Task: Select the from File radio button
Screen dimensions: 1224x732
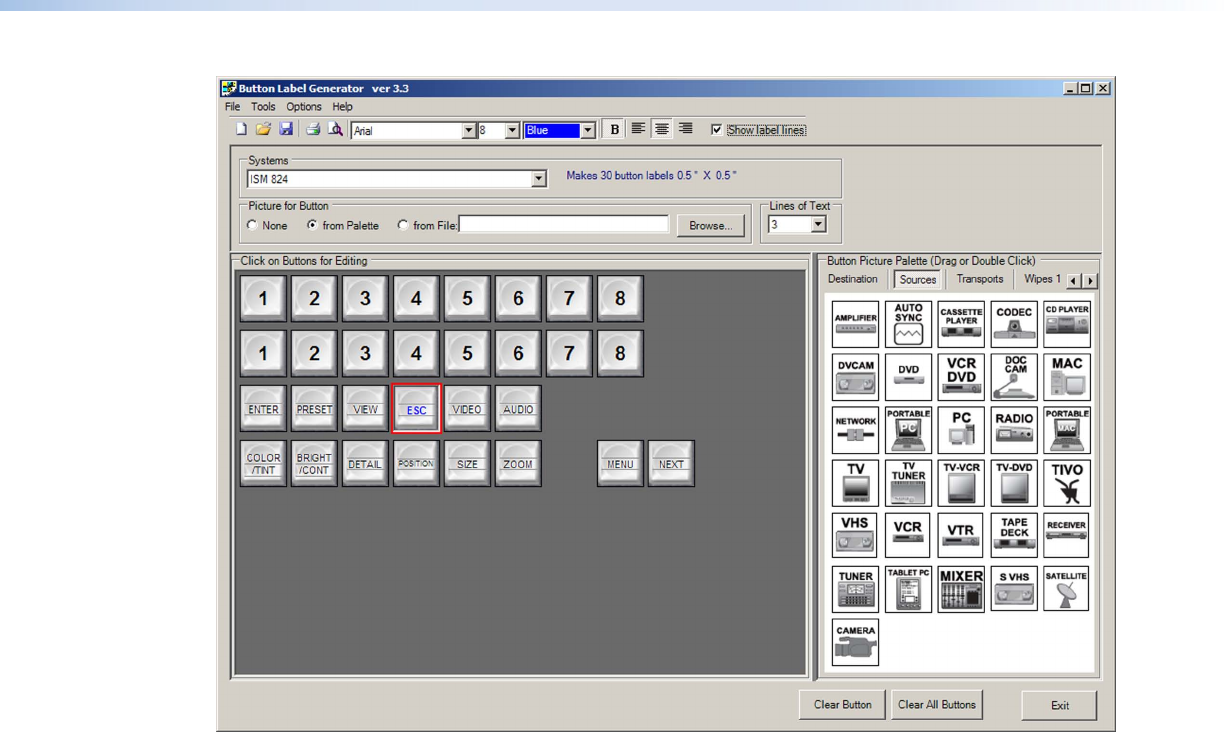Action: pyautogui.click(x=403, y=226)
